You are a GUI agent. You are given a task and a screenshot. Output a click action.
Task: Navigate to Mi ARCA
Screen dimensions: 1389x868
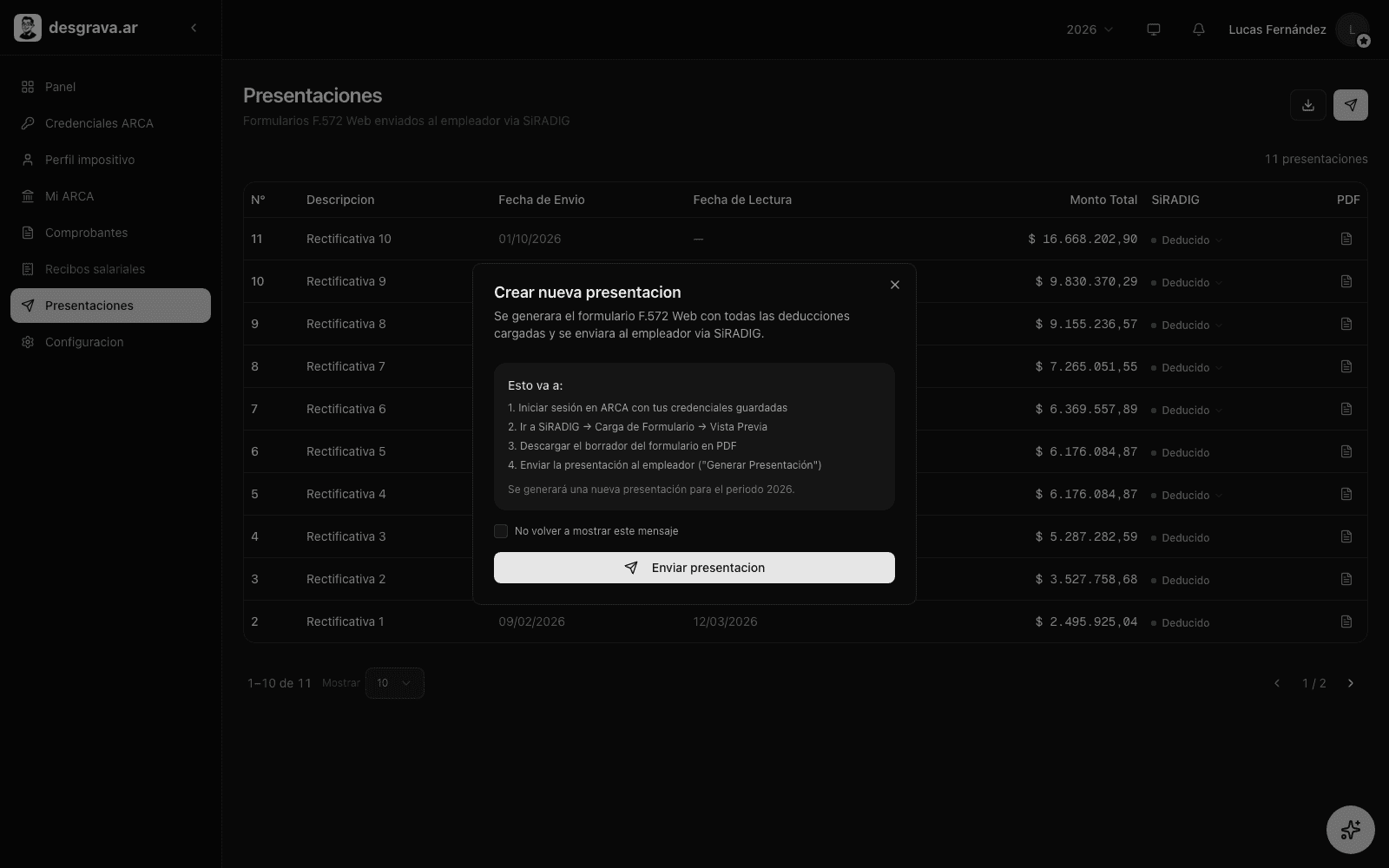pos(110,196)
